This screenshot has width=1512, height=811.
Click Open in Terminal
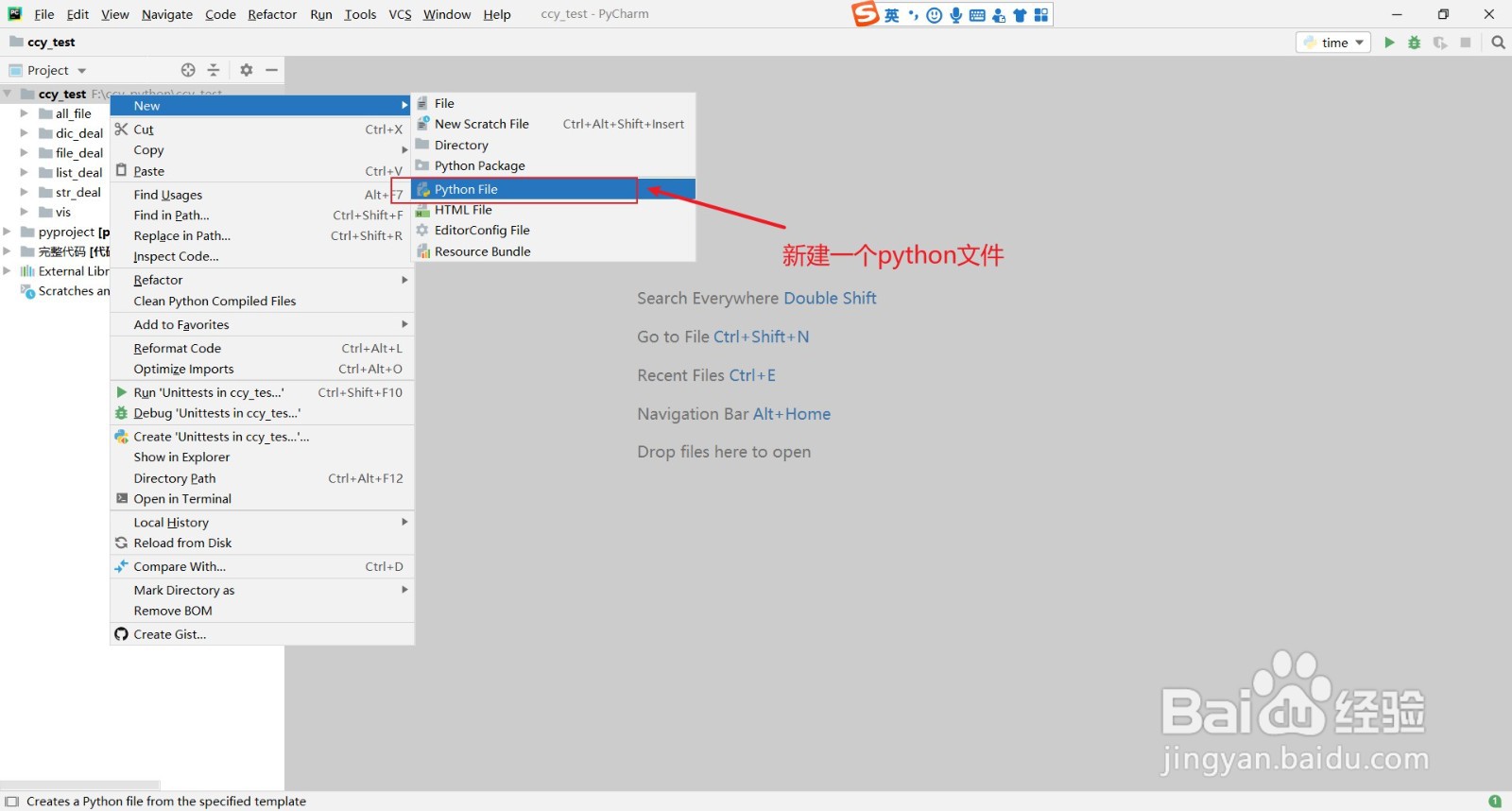(262, 498)
